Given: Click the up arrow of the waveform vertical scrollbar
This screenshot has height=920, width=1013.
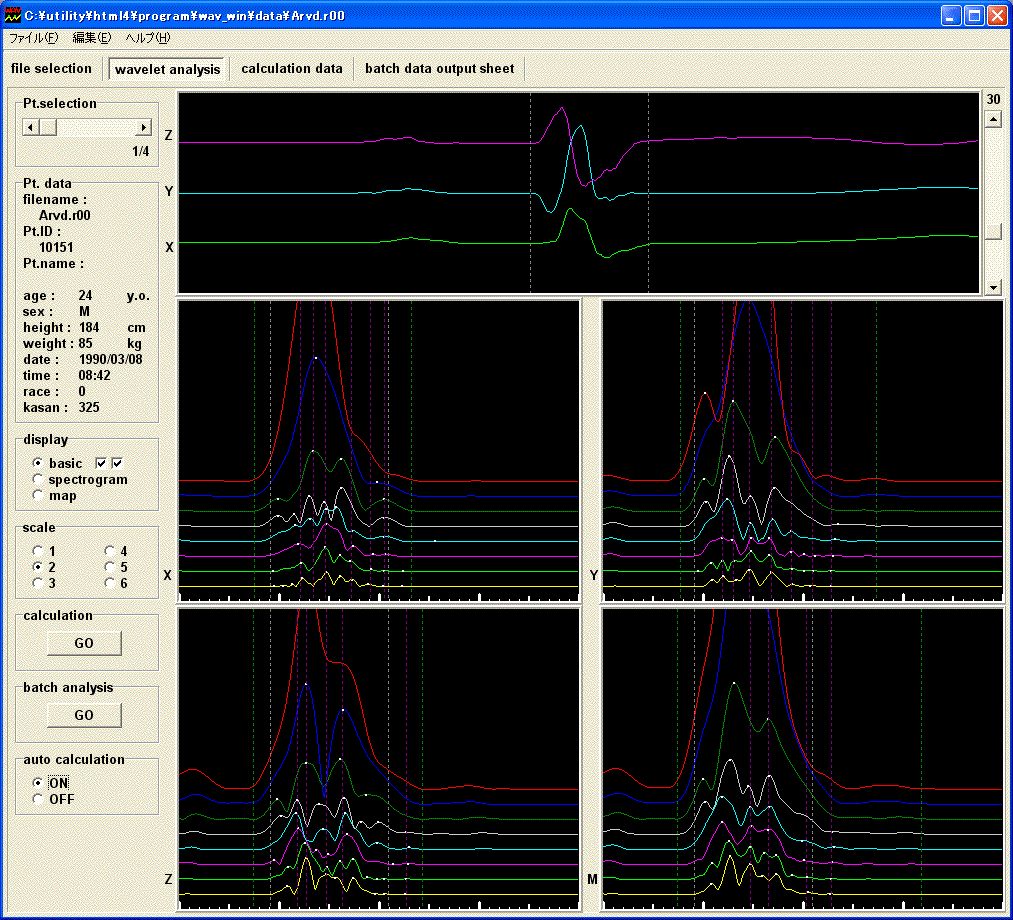Looking at the screenshot, I should coord(993,120).
